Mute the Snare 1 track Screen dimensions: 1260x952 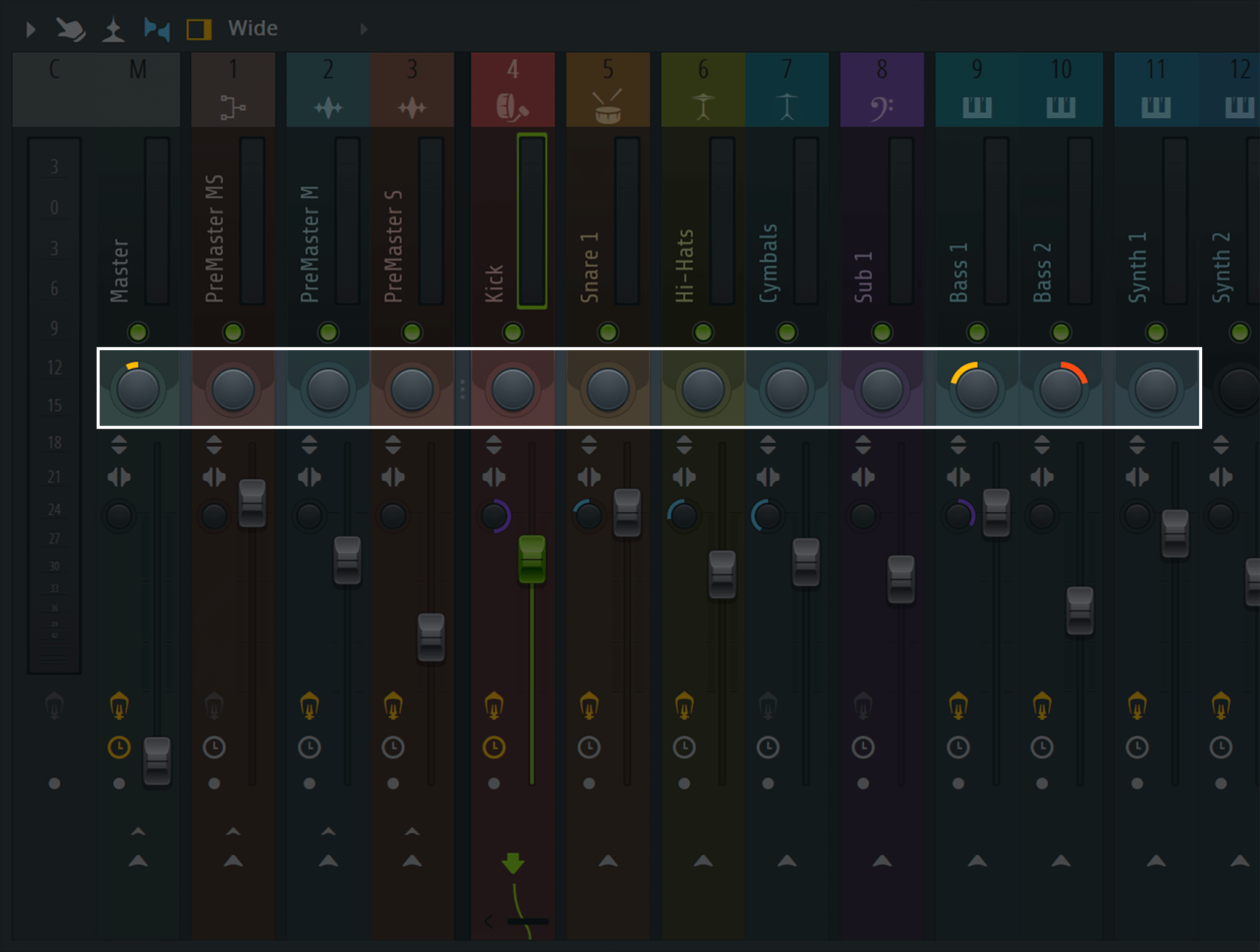608,332
